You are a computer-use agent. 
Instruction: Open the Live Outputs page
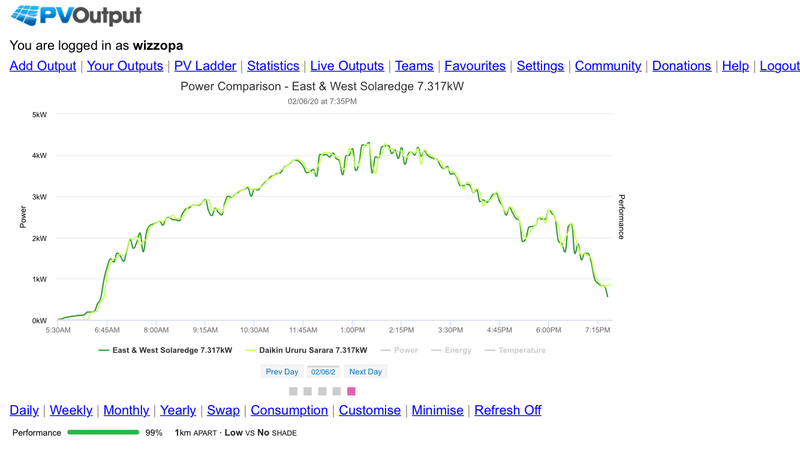[347, 66]
